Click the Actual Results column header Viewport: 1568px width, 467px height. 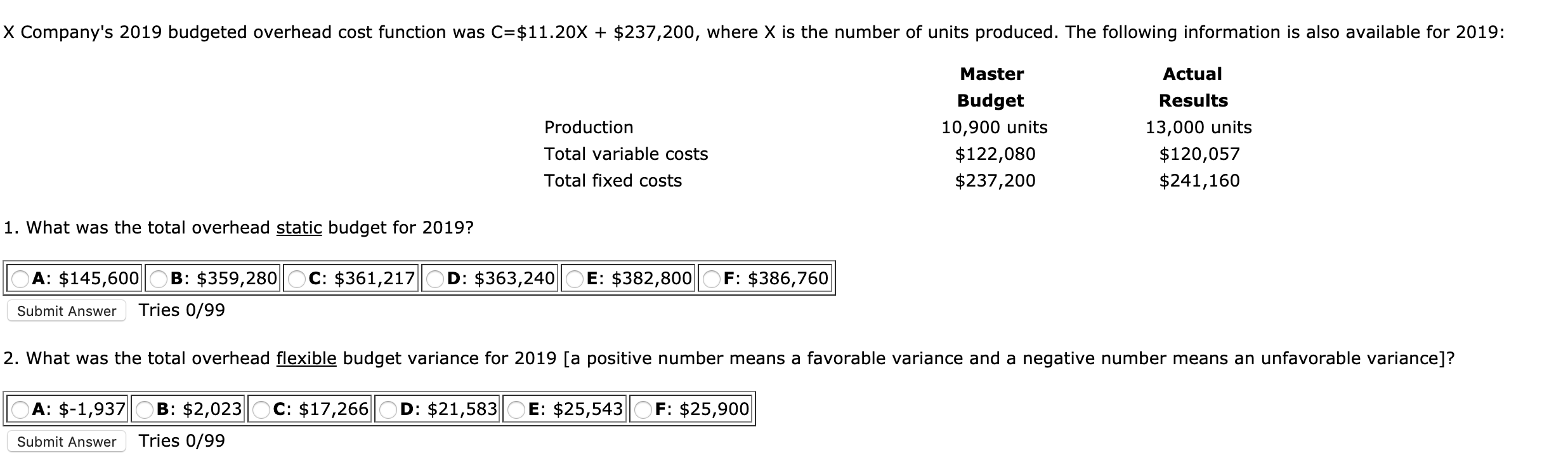(x=1192, y=86)
